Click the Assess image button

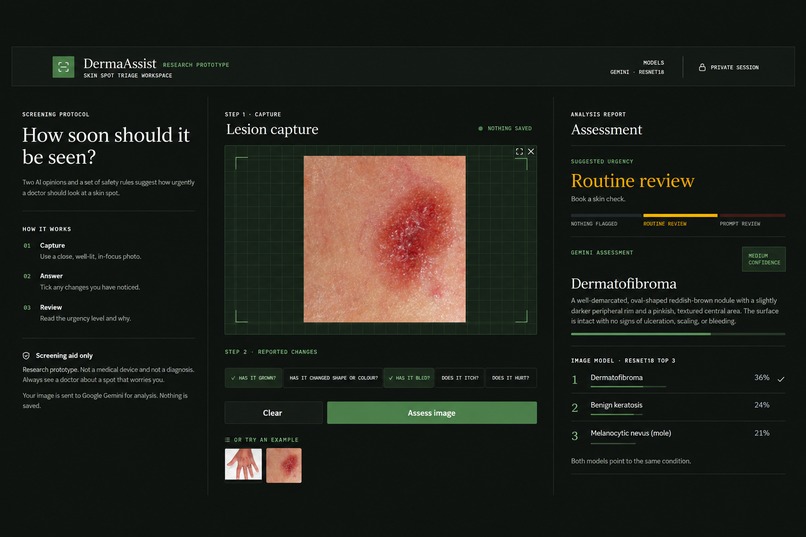pos(432,413)
